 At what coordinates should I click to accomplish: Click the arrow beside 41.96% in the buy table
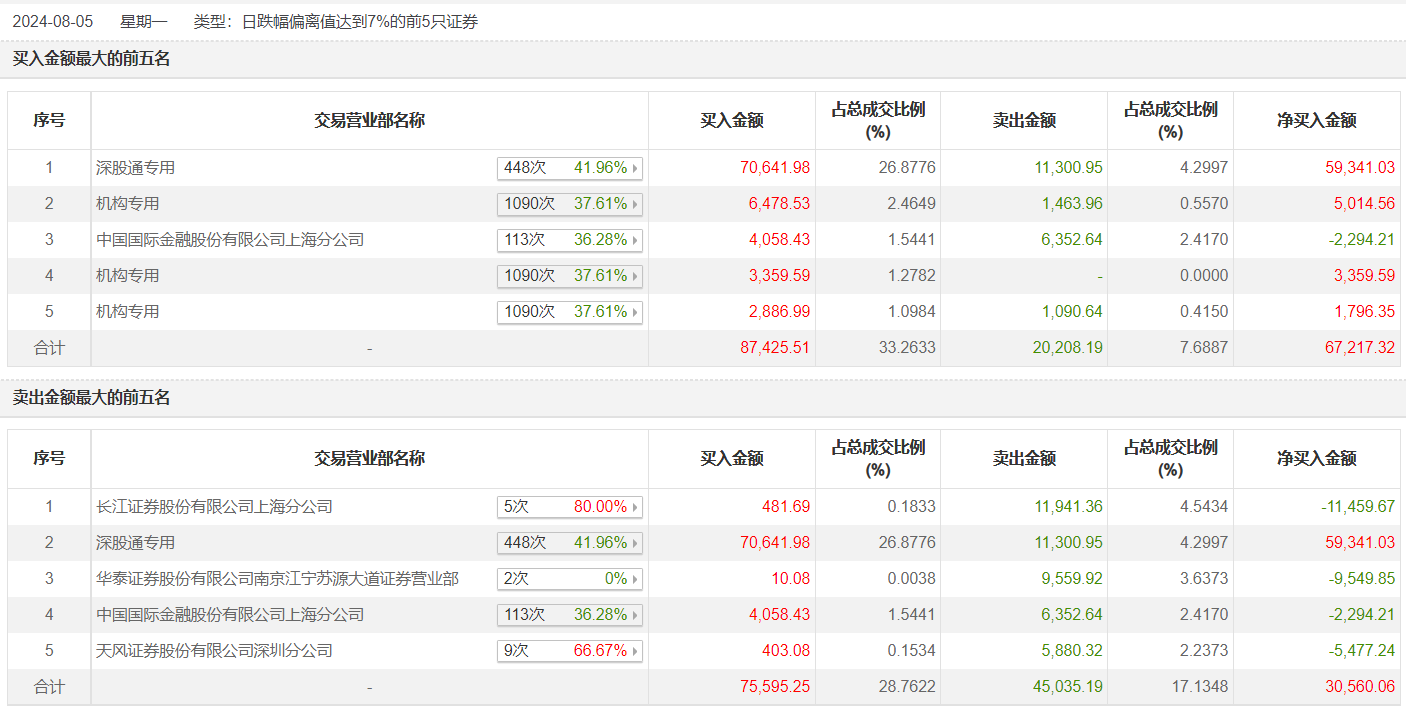[x=635, y=168]
